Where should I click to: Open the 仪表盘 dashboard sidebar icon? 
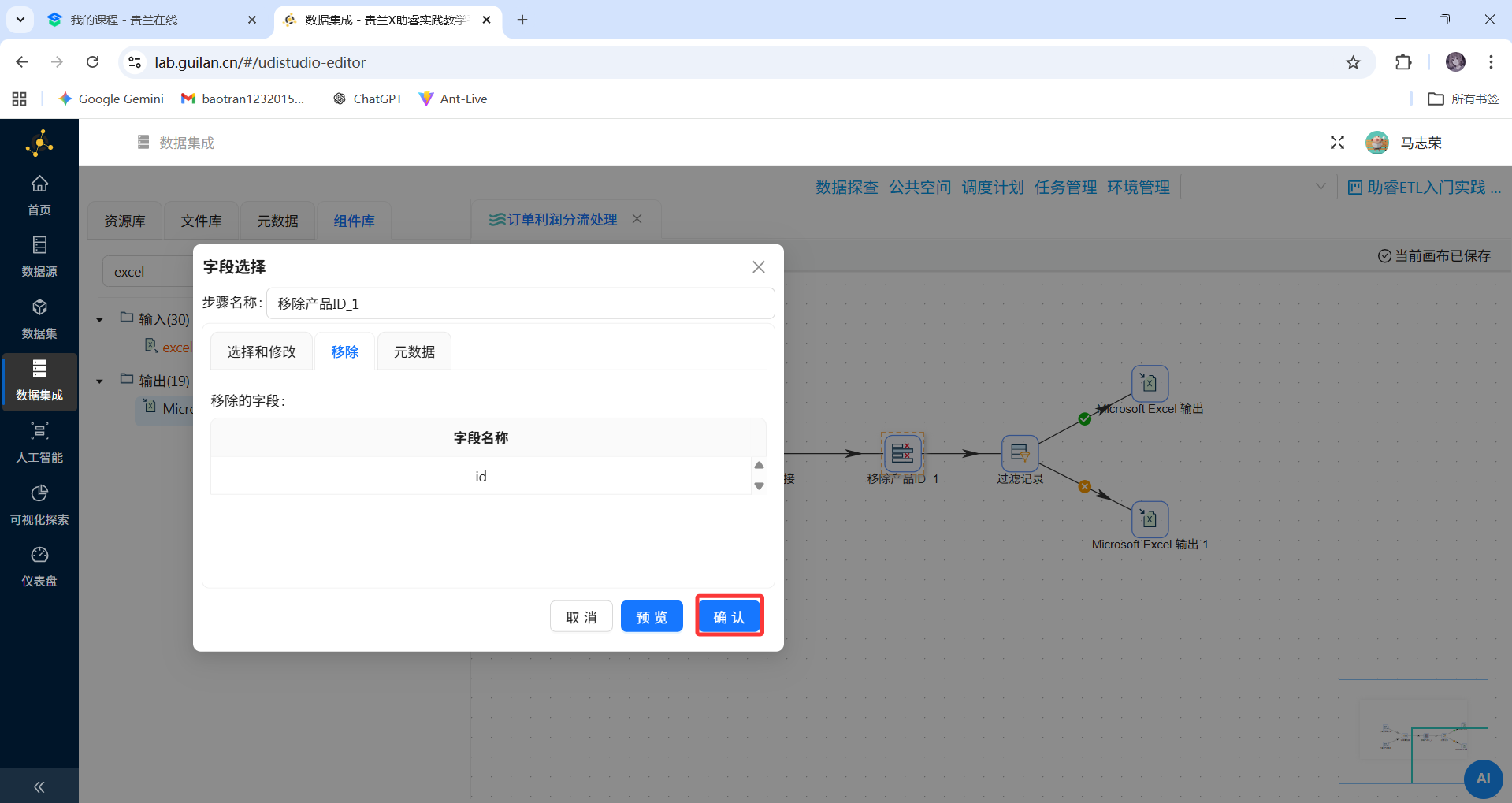(x=39, y=564)
